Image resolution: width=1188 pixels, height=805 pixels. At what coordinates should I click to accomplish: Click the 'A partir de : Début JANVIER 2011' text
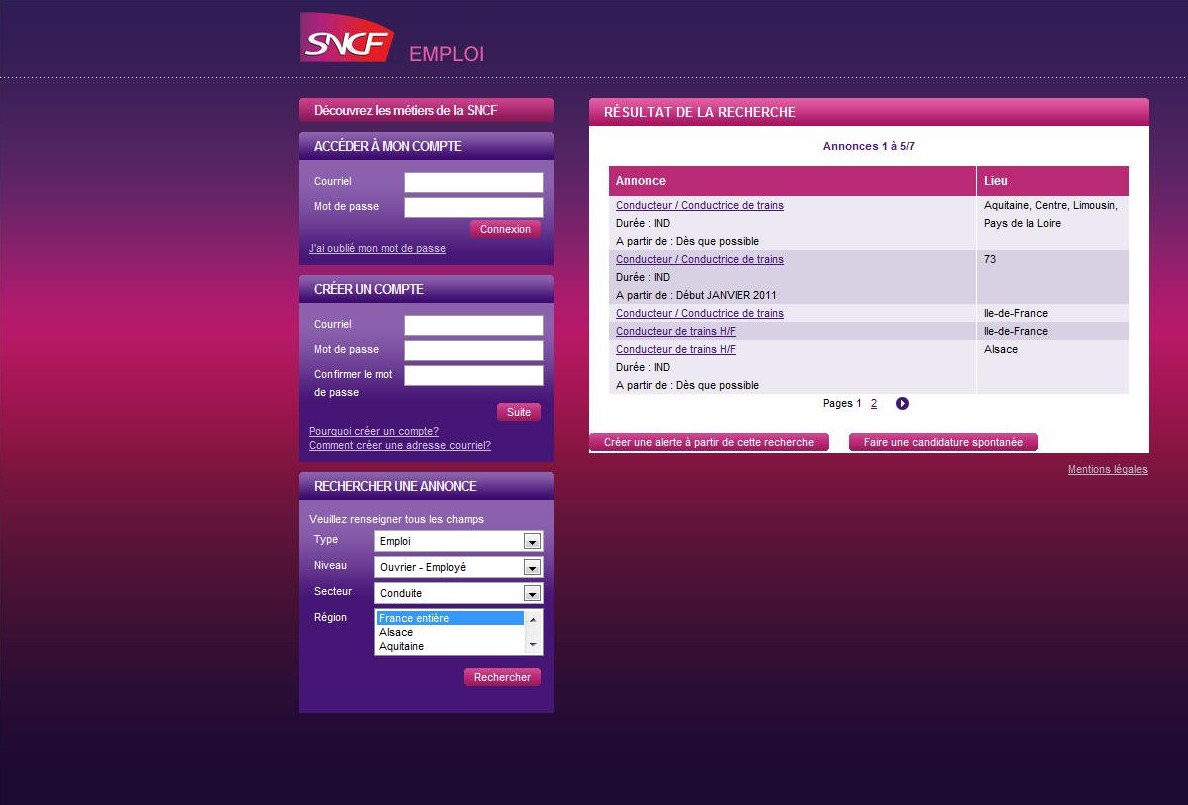click(696, 296)
